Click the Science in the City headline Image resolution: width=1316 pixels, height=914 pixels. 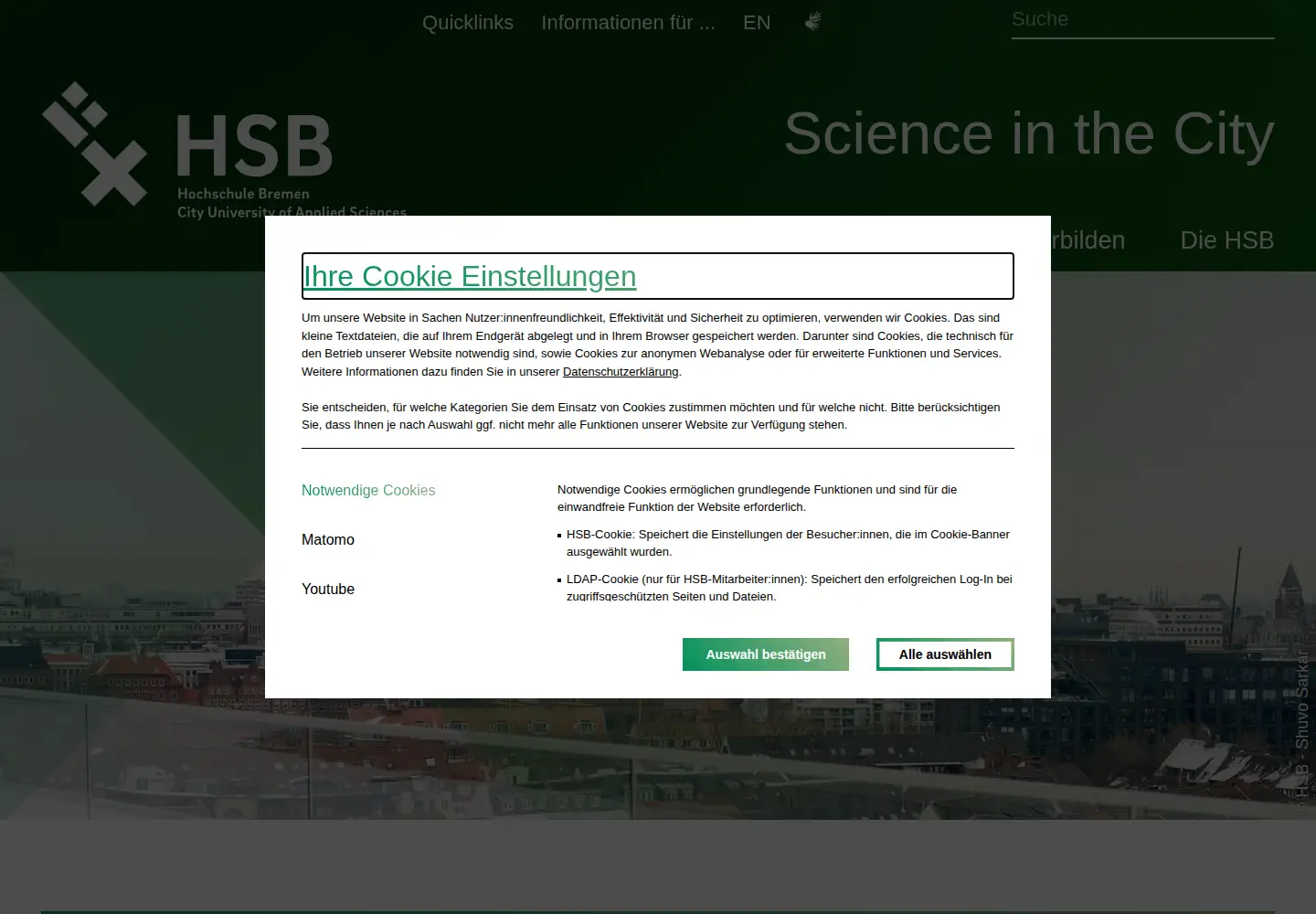[1029, 134]
